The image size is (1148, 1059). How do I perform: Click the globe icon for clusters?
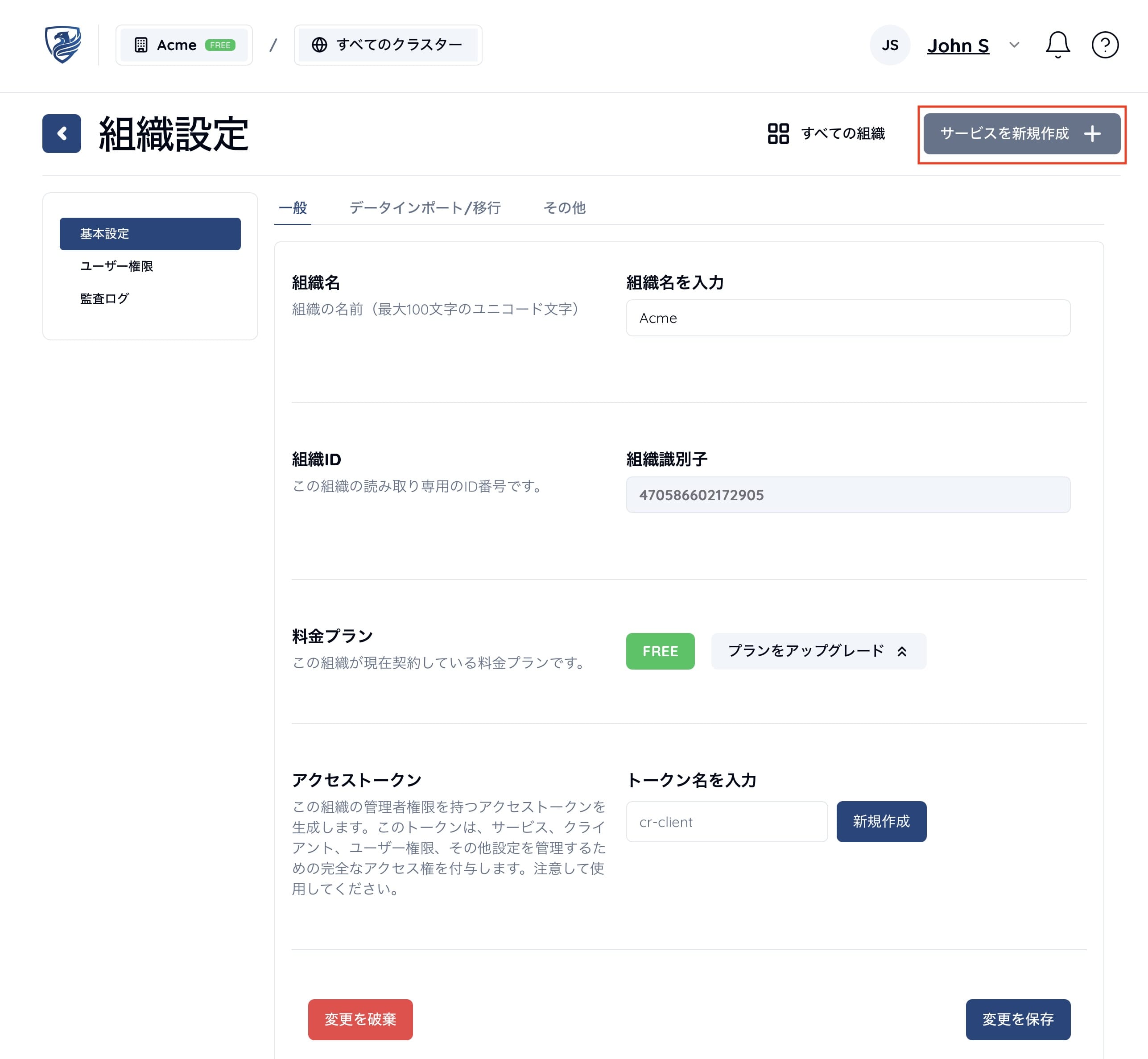pos(319,45)
